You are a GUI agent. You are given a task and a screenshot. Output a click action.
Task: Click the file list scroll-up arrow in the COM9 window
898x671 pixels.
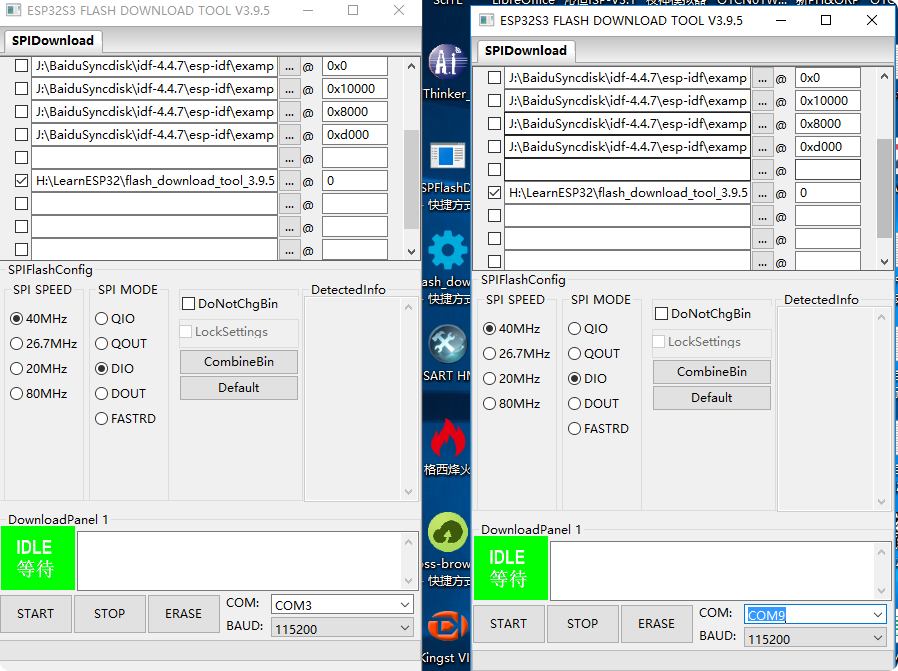[x=884, y=76]
